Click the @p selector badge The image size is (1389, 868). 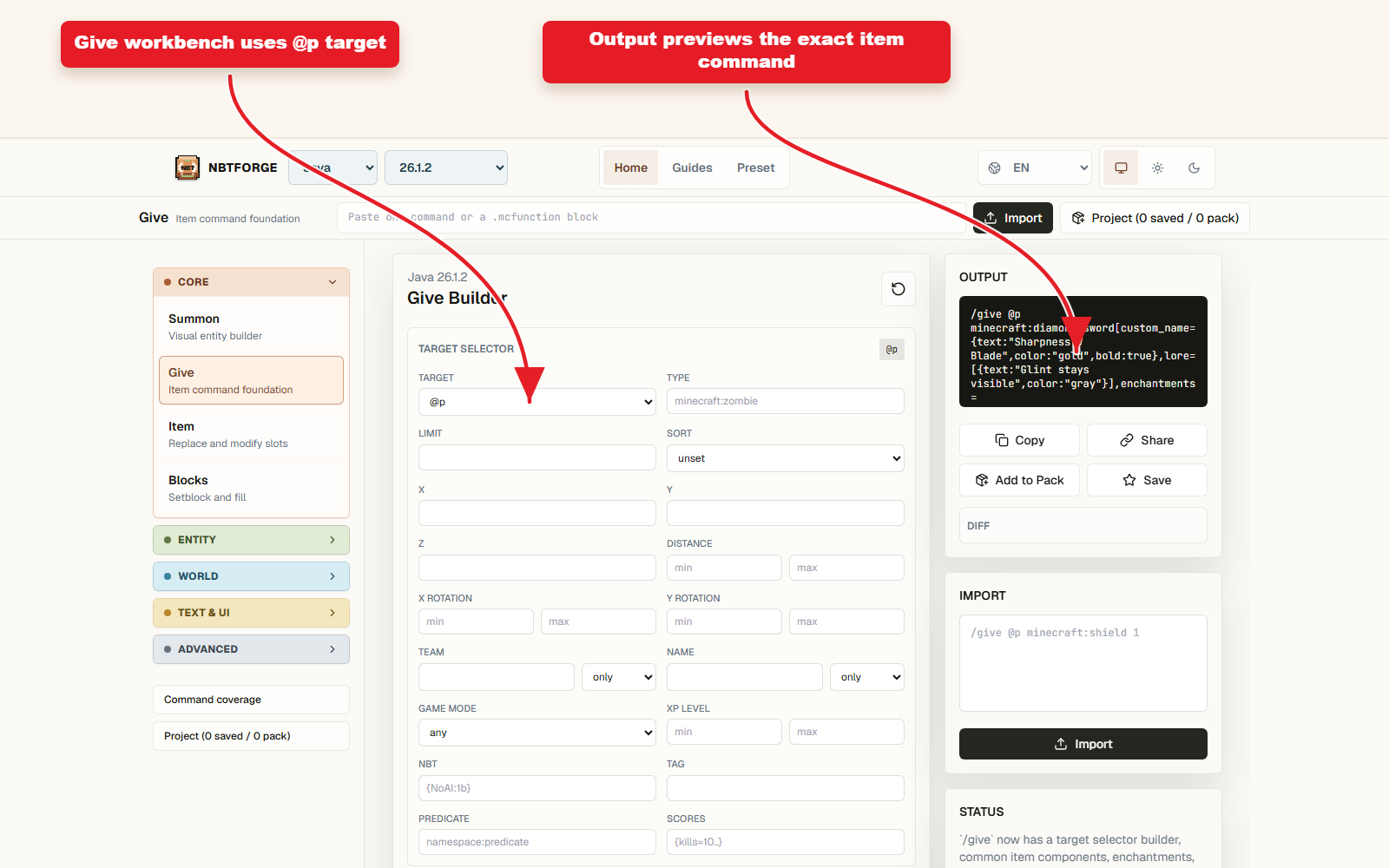pos(892,349)
